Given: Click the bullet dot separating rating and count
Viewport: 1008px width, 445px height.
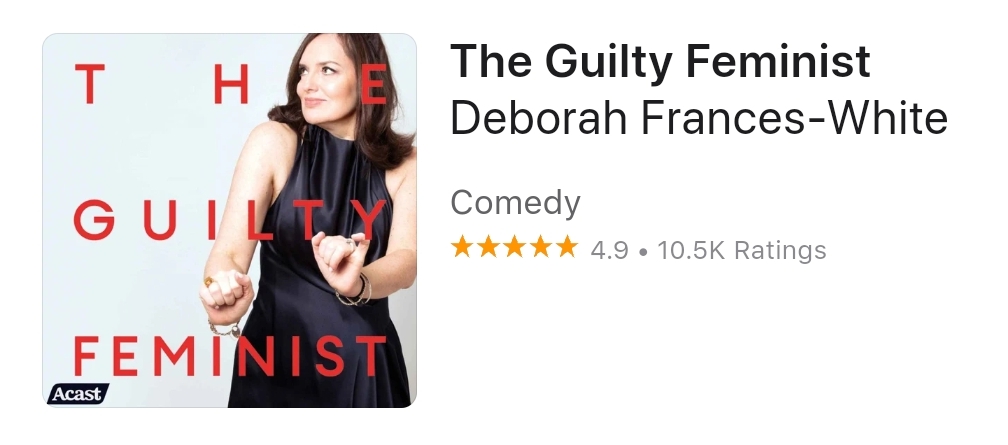Looking at the screenshot, I should tap(642, 251).
